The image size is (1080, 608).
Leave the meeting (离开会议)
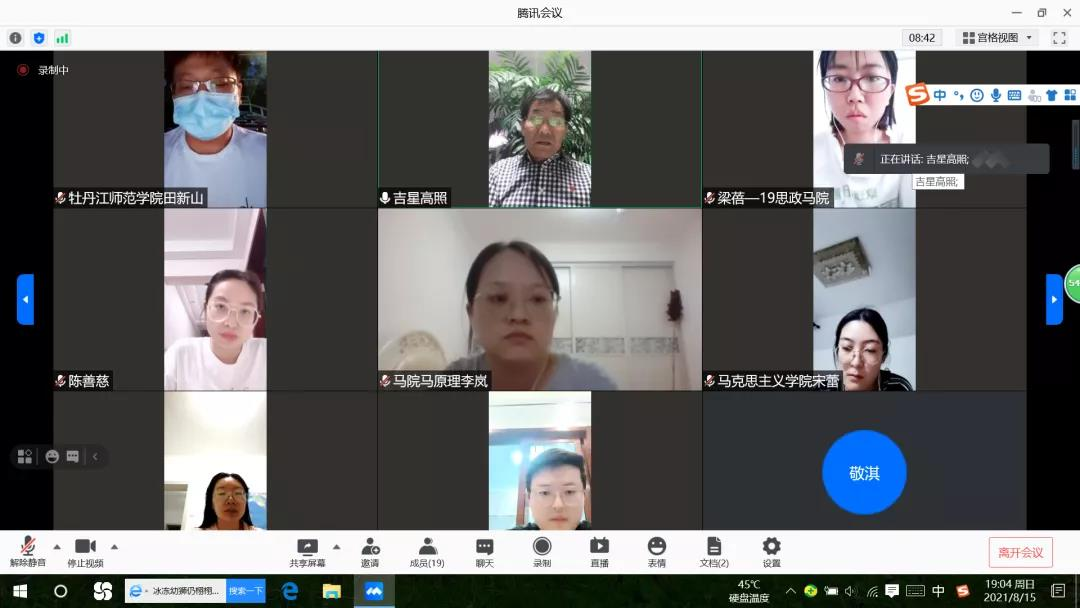point(1021,552)
